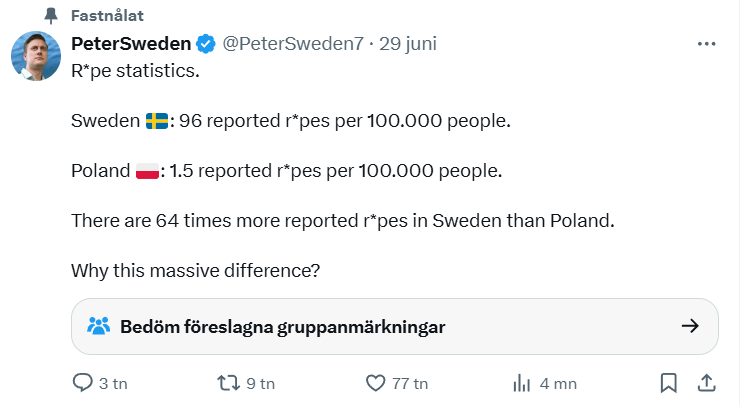Click the arrow on the gruppanmärkningar banner
Viewport: 742px width, 405px height.
coord(689,326)
